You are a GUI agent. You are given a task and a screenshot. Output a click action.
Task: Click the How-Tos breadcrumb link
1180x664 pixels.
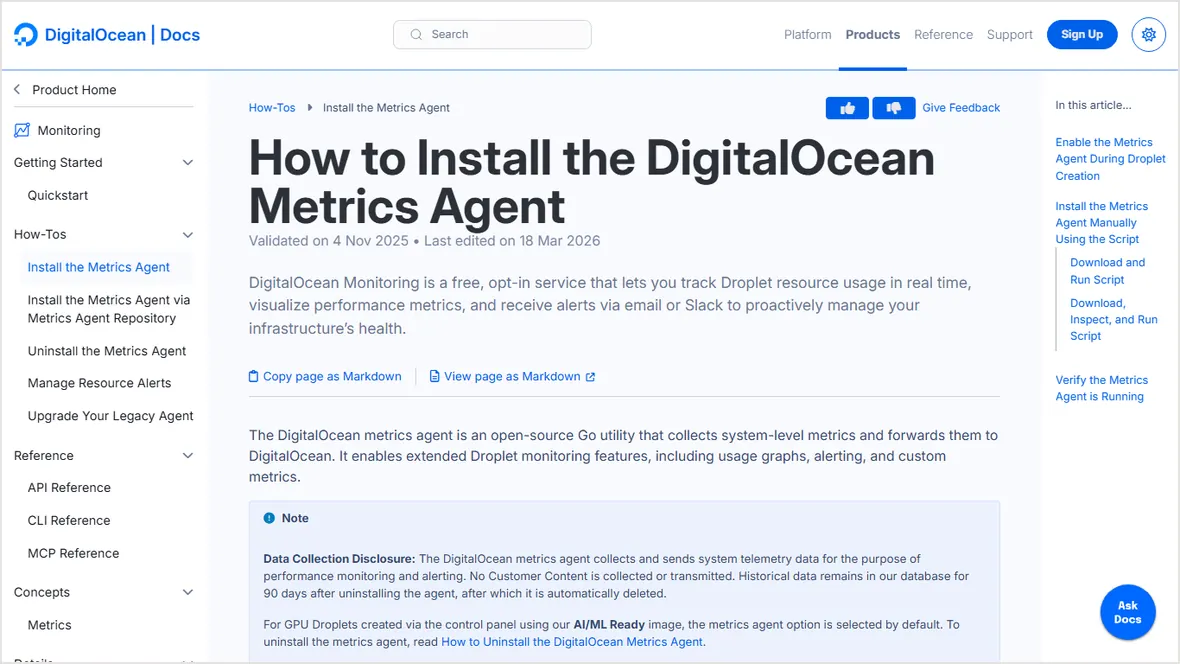pyautogui.click(x=272, y=108)
